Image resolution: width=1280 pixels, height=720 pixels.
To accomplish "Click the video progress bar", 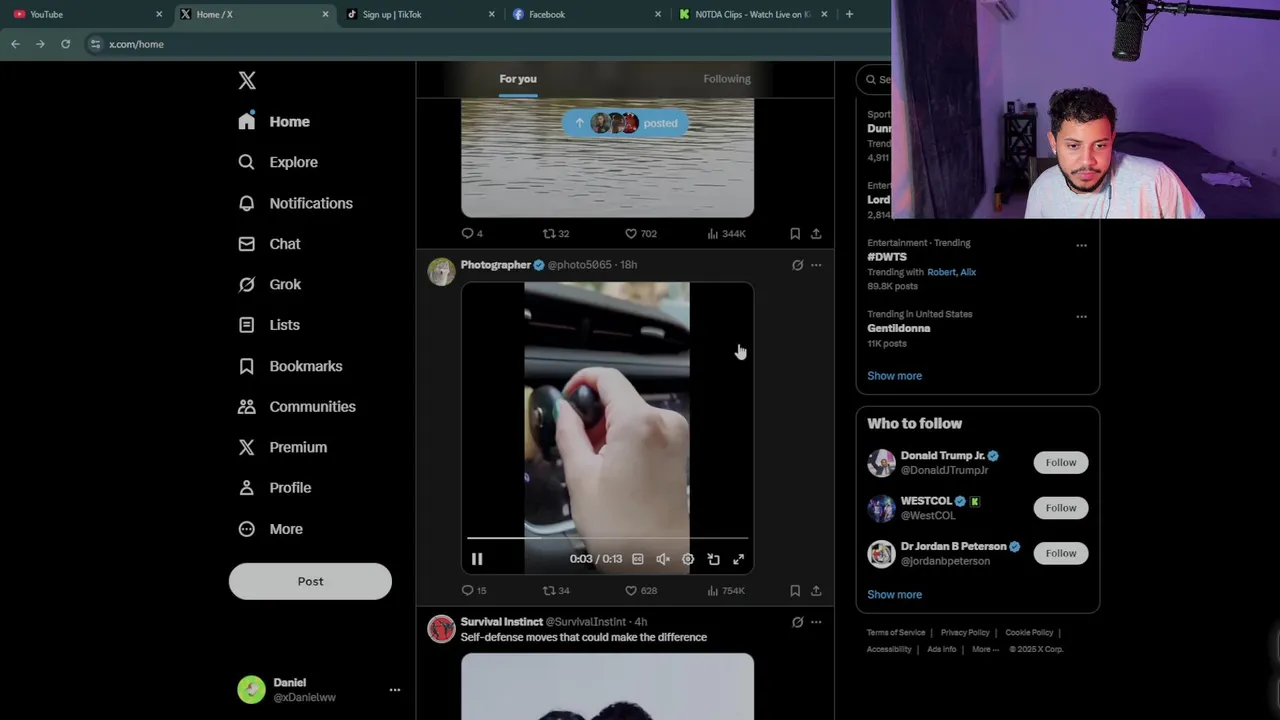I will 607,538.
